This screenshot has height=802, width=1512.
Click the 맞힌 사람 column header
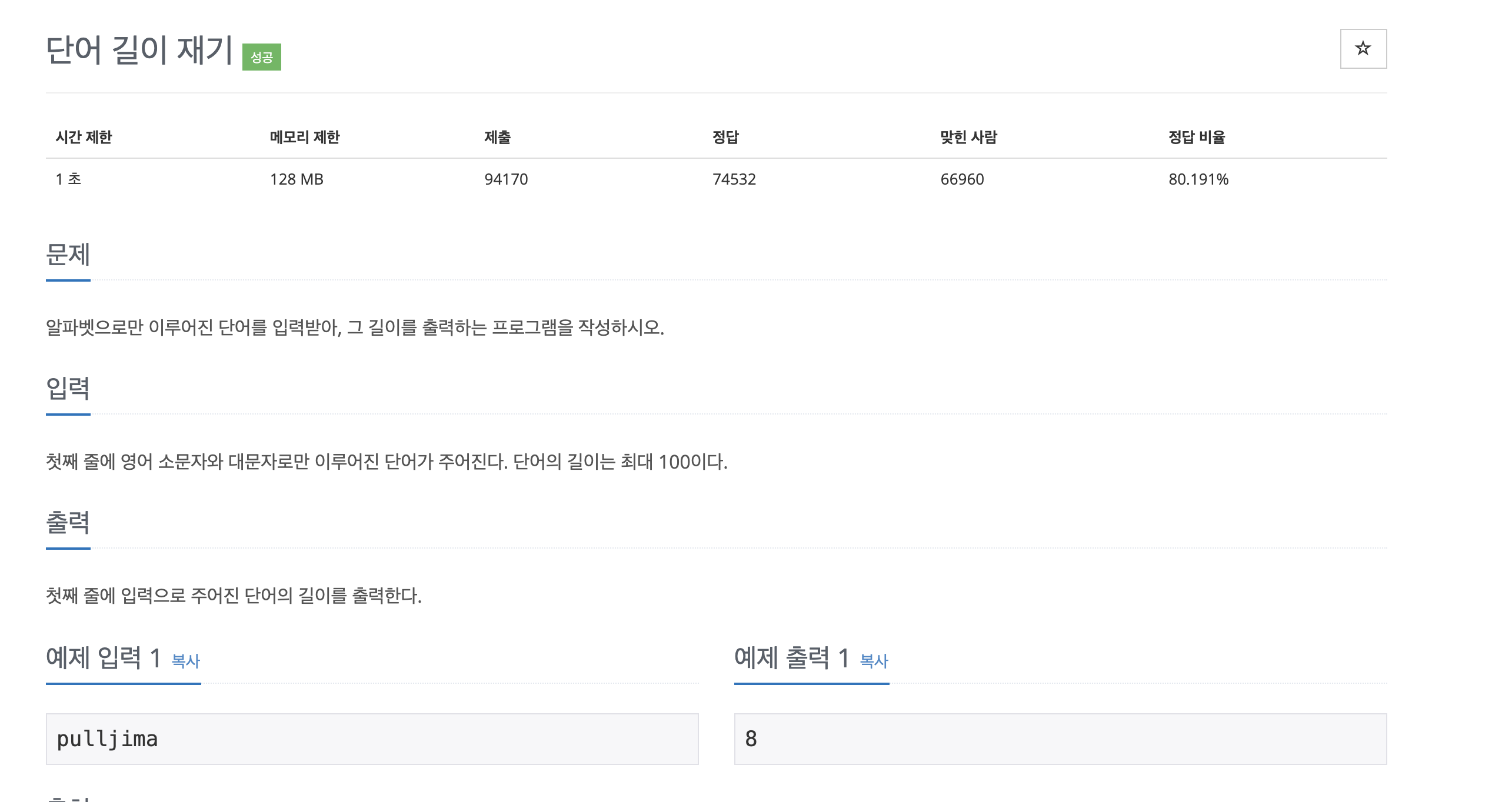point(968,137)
